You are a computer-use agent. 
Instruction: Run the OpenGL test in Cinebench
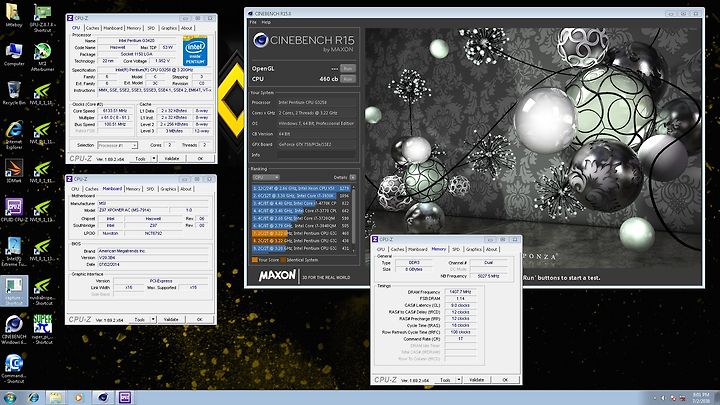348,68
